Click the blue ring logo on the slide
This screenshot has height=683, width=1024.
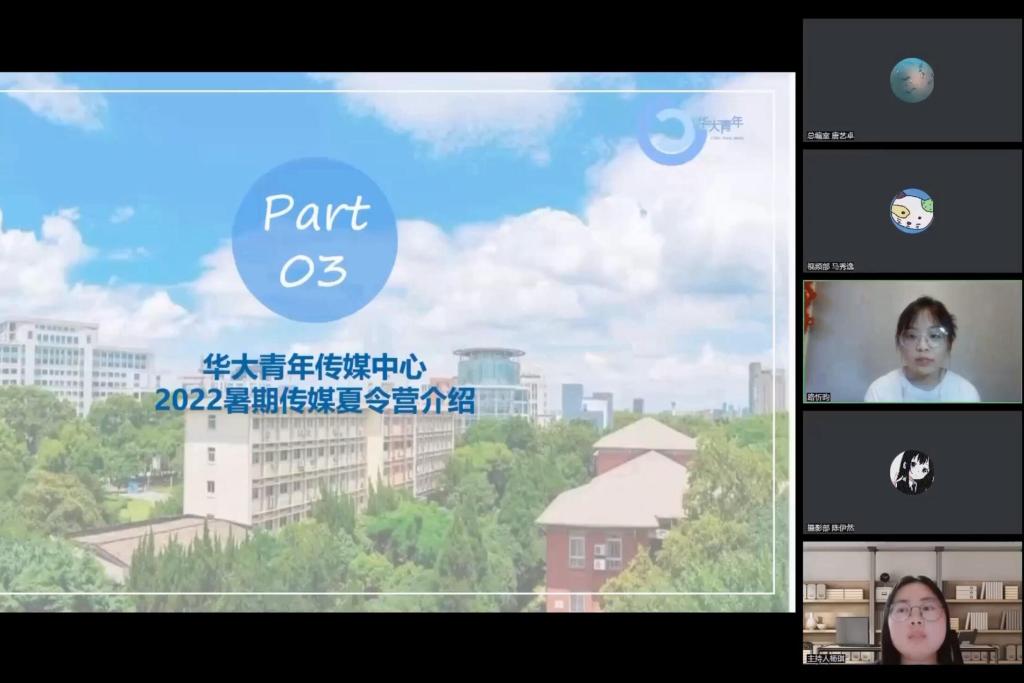point(668,131)
